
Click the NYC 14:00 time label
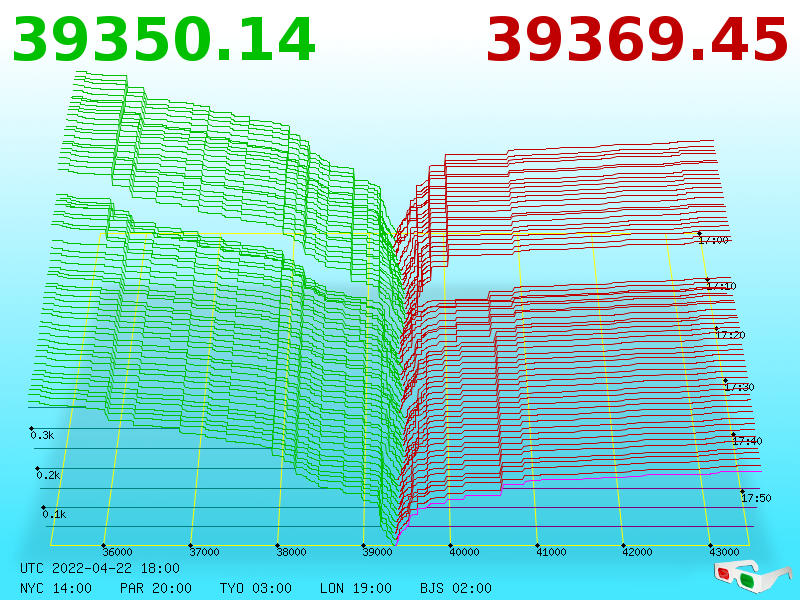[x=56, y=588]
